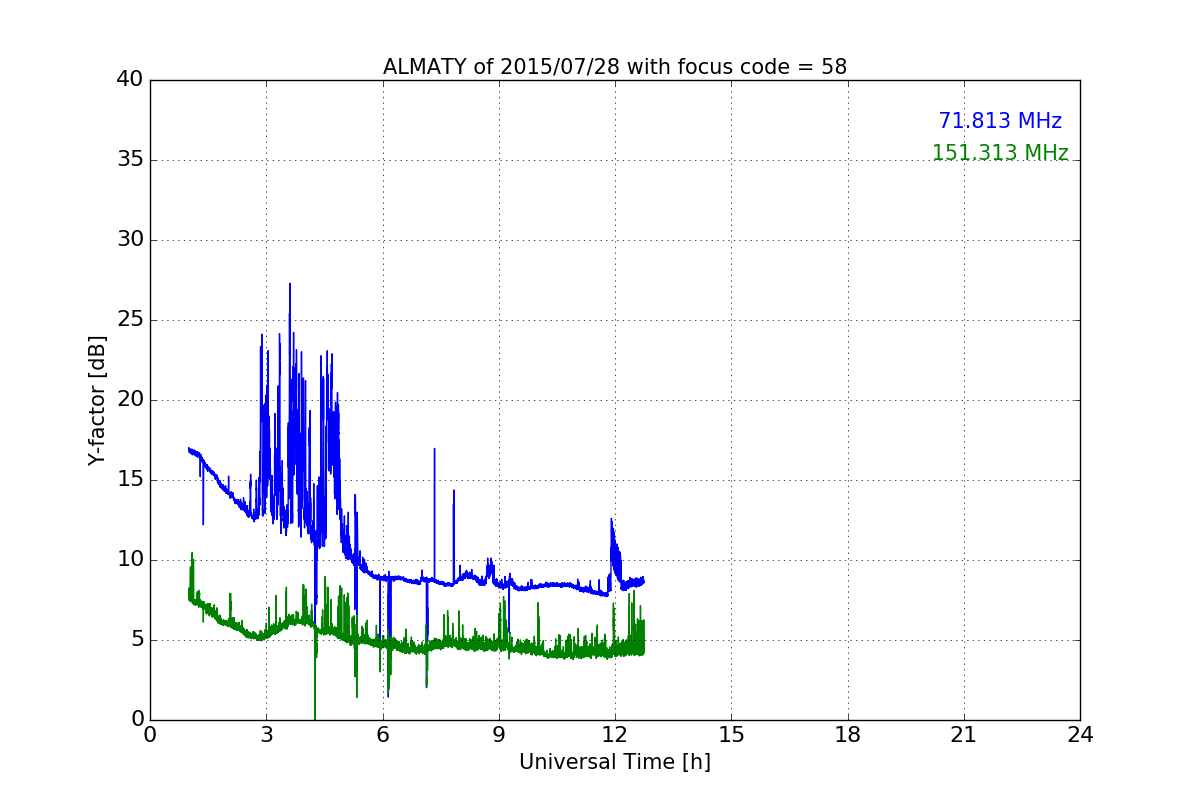1200x800 pixels.
Task: Click the y-axis tick label 15
Action: pos(130,480)
